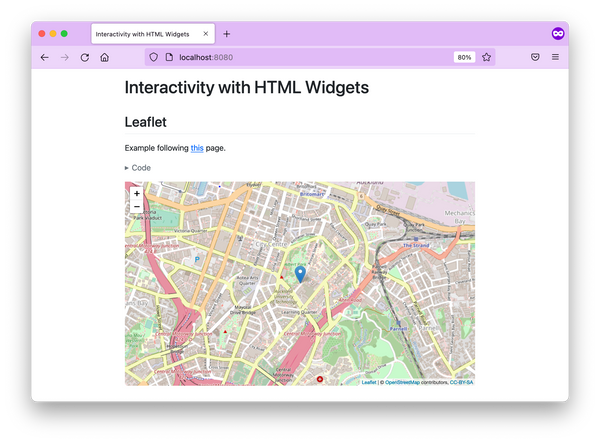This screenshot has width=600, height=443.
Task: Follow the "this" hyperlink
Action: pyautogui.click(x=197, y=148)
